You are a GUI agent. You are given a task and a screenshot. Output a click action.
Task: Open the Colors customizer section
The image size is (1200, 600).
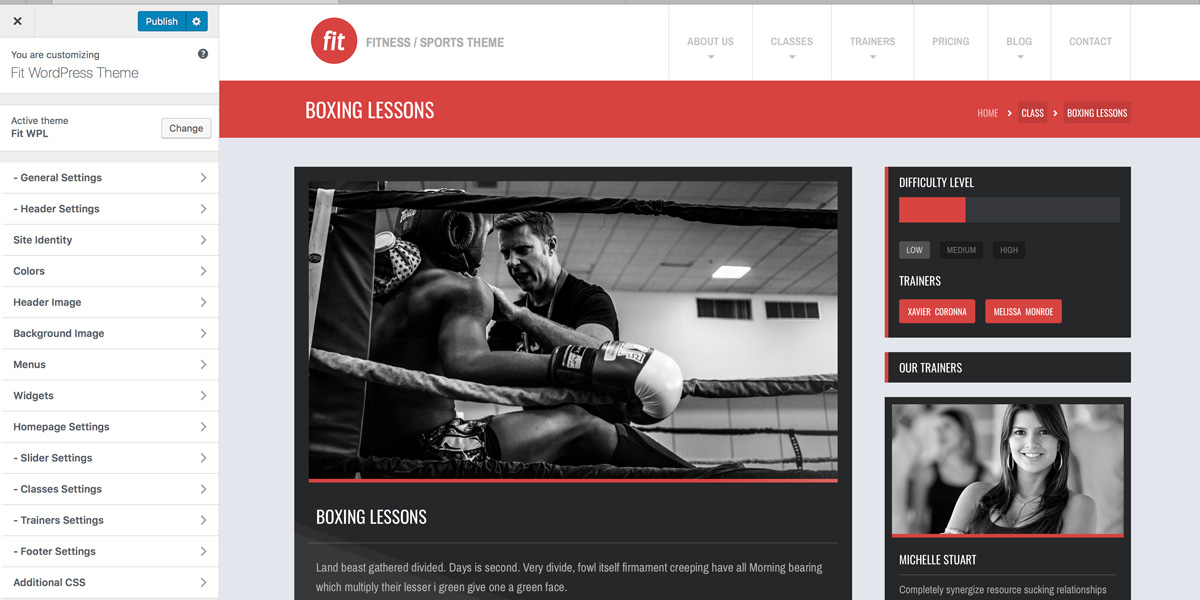(109, 271)
